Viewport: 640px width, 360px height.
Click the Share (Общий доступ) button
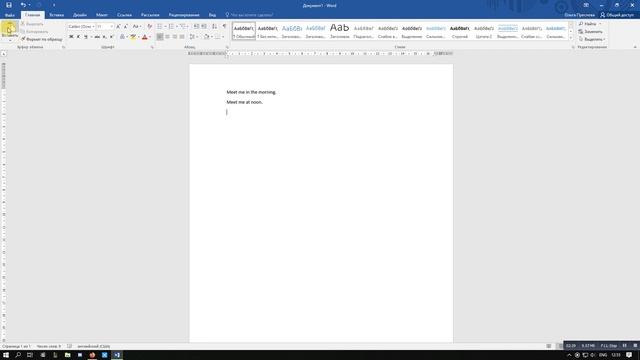(x=617, y=15)
